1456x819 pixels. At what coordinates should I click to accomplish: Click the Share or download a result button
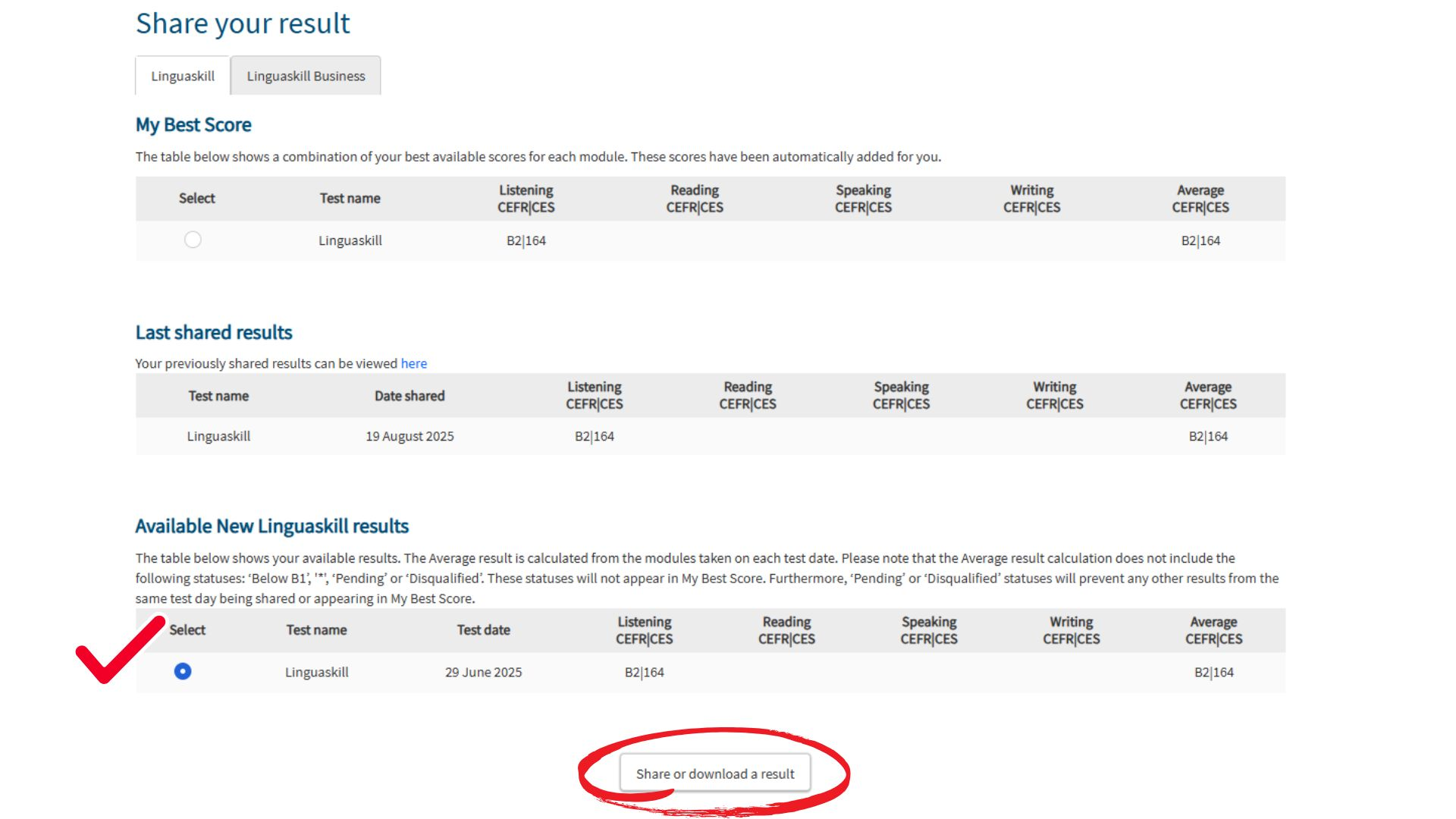pos(714,773)
